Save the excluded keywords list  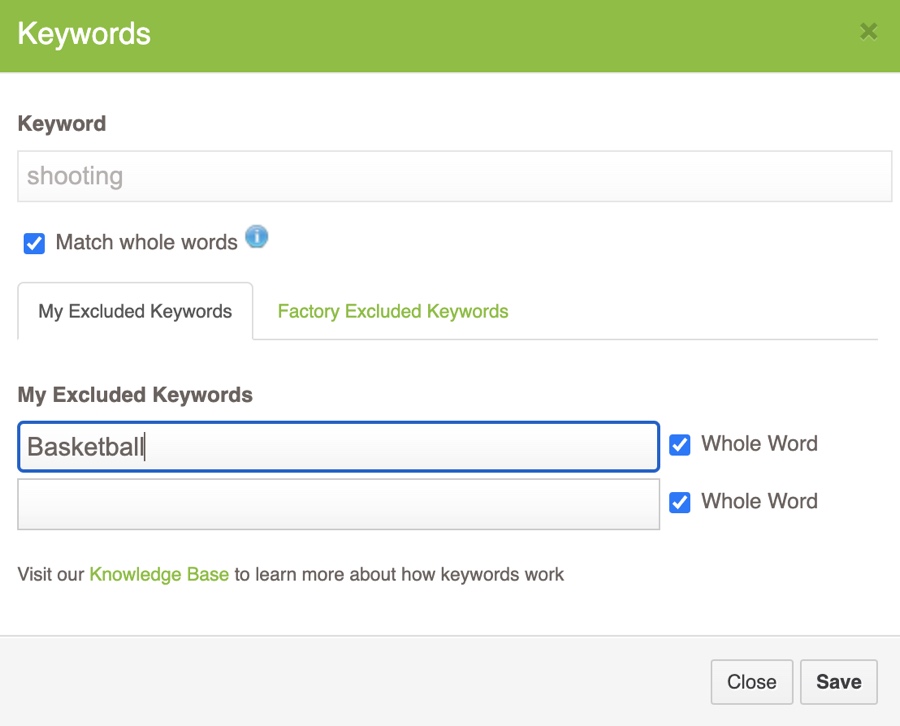(838, 681)
